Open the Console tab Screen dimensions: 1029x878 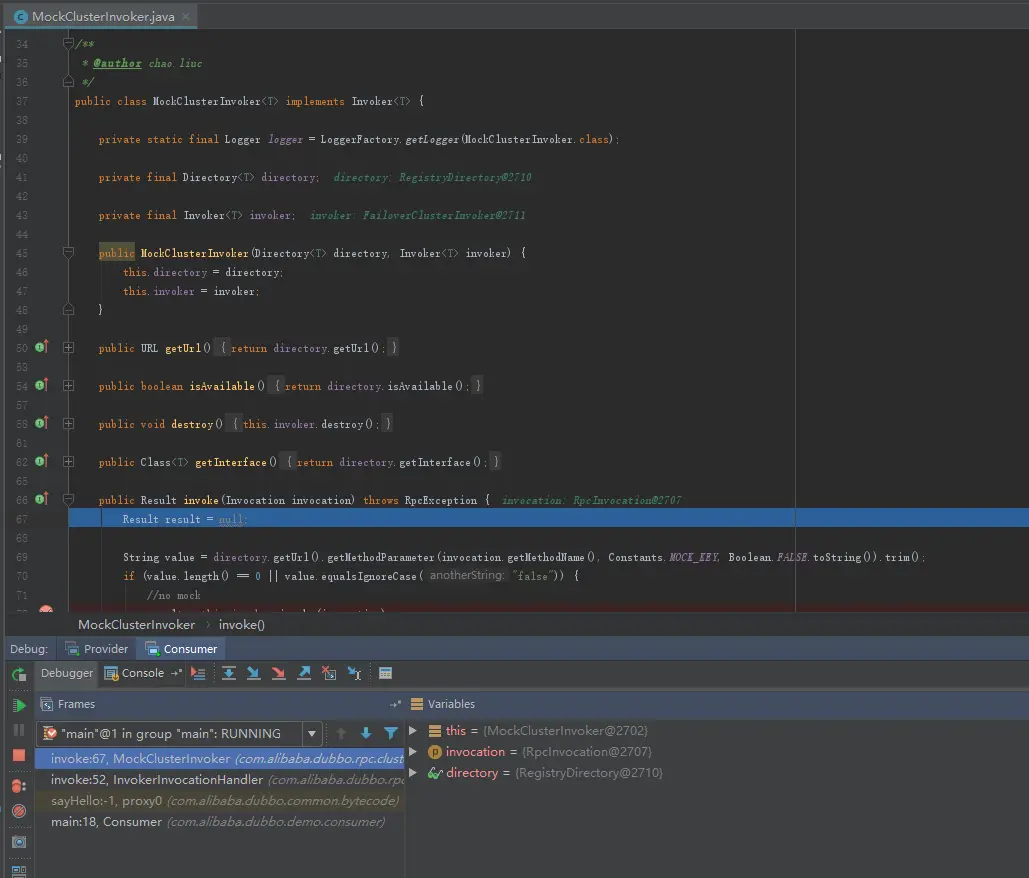coord(135,673)
